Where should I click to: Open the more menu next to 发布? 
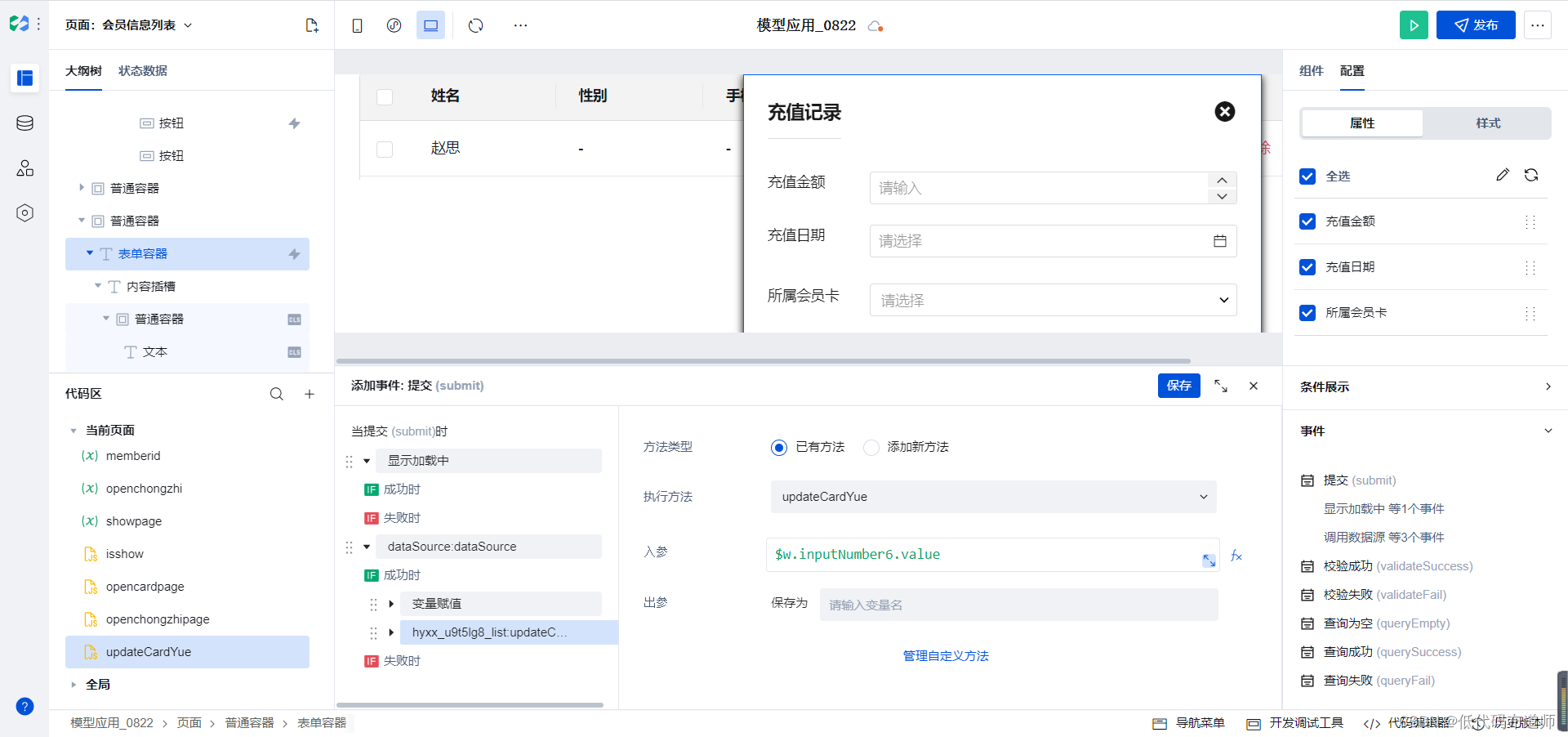click(1537, 25)
